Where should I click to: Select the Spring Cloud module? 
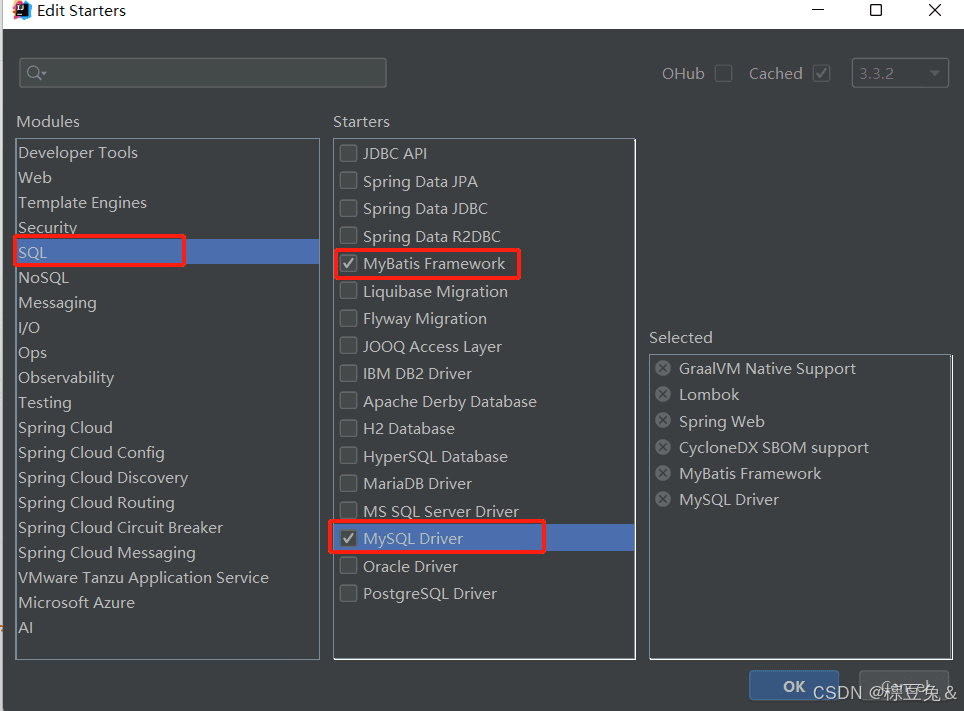(x=167, y=427)
